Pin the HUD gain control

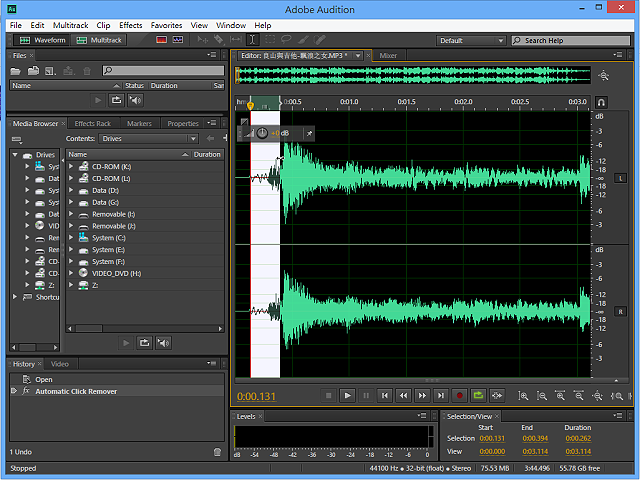pyautogui.click(x=309, y=133)
